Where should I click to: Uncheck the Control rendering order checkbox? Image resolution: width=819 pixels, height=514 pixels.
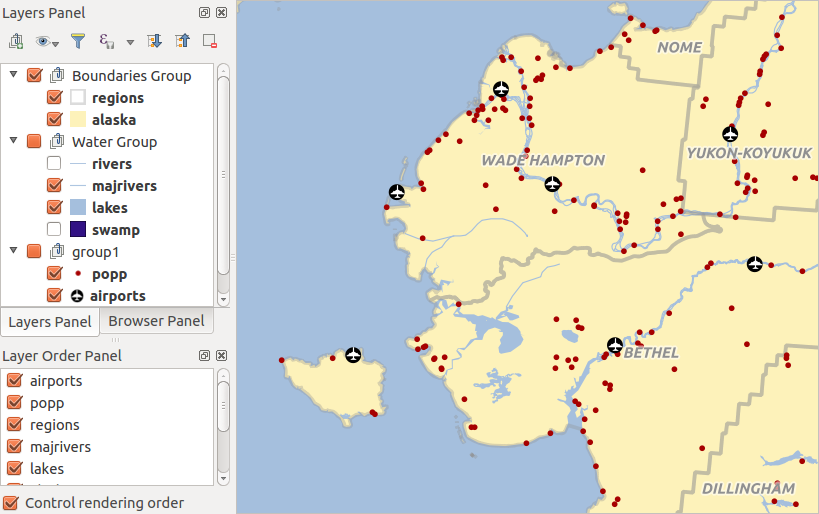coord(12,503)
